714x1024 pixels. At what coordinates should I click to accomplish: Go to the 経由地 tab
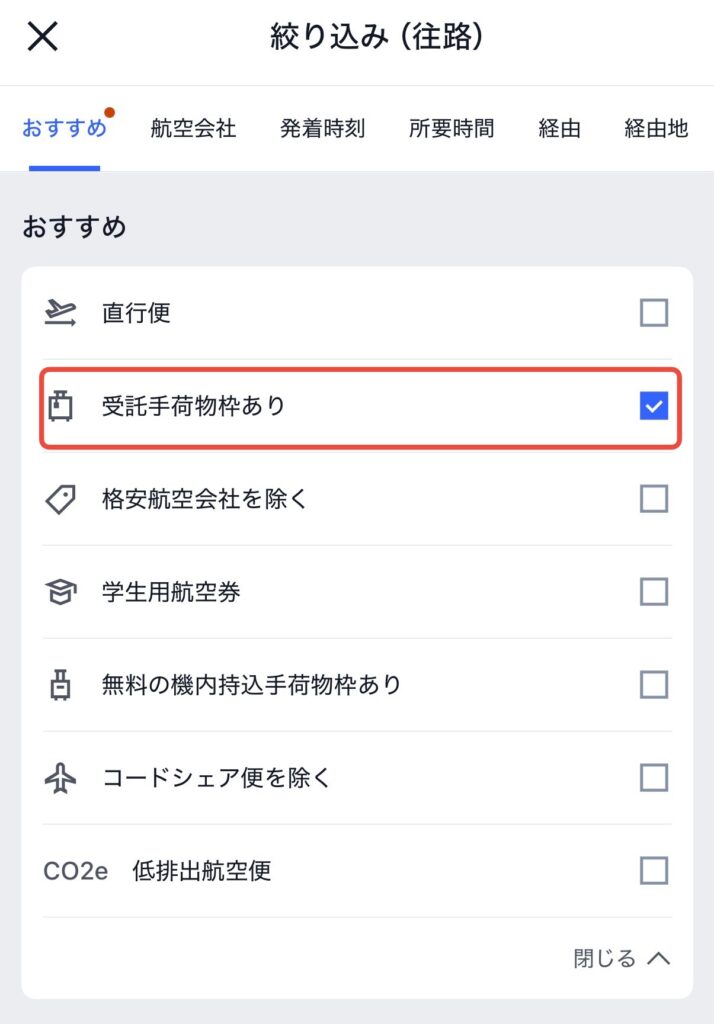coord(657,128)
